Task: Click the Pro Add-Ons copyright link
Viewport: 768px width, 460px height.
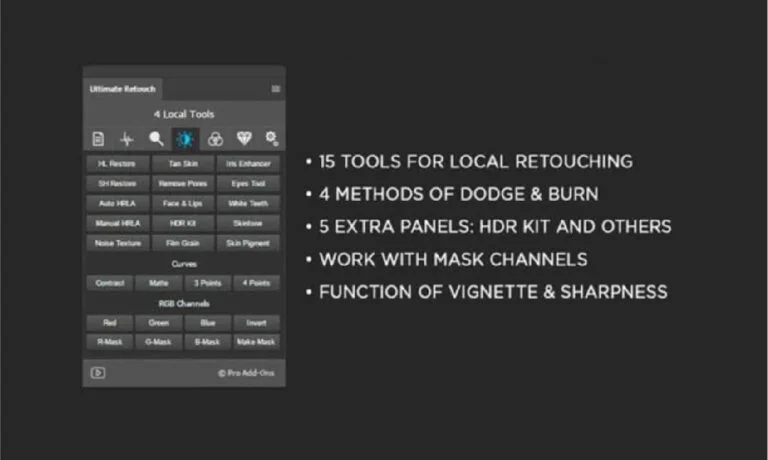Action: pos(246,373)
